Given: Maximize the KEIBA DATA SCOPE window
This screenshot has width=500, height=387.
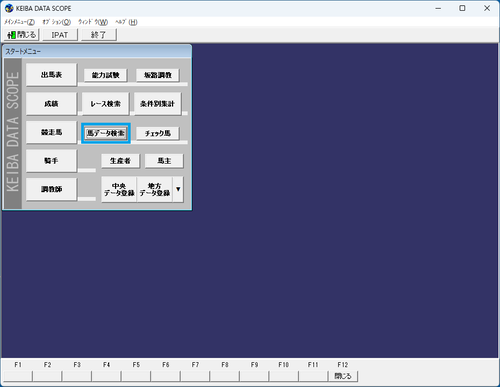Looking at the screenshot, I should [462, 8].
